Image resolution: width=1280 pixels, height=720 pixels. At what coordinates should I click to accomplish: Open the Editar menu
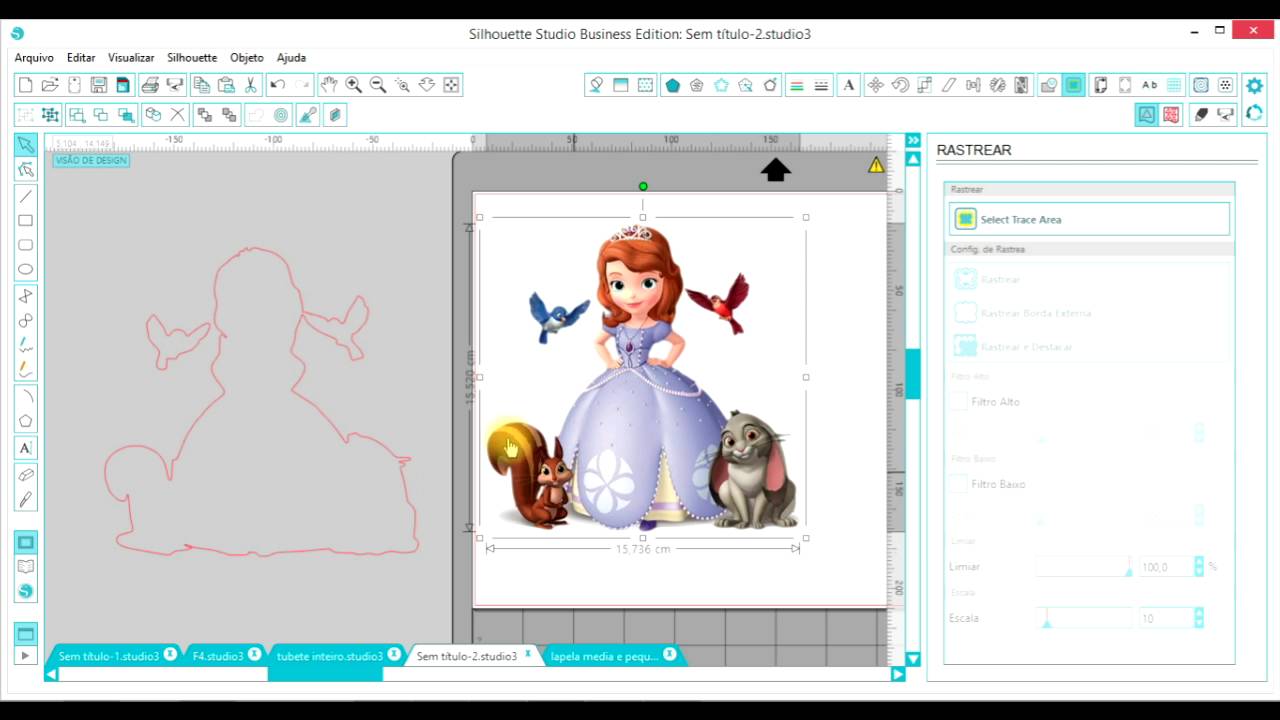click(x=81, y=58)
